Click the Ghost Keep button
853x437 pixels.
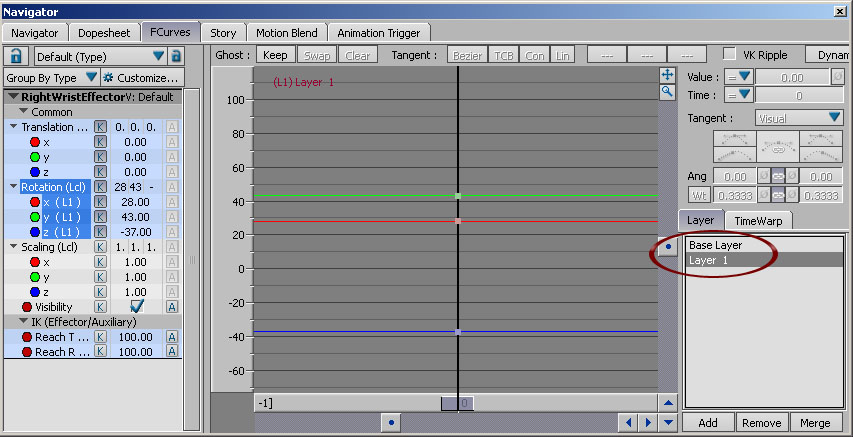point(275,55)
